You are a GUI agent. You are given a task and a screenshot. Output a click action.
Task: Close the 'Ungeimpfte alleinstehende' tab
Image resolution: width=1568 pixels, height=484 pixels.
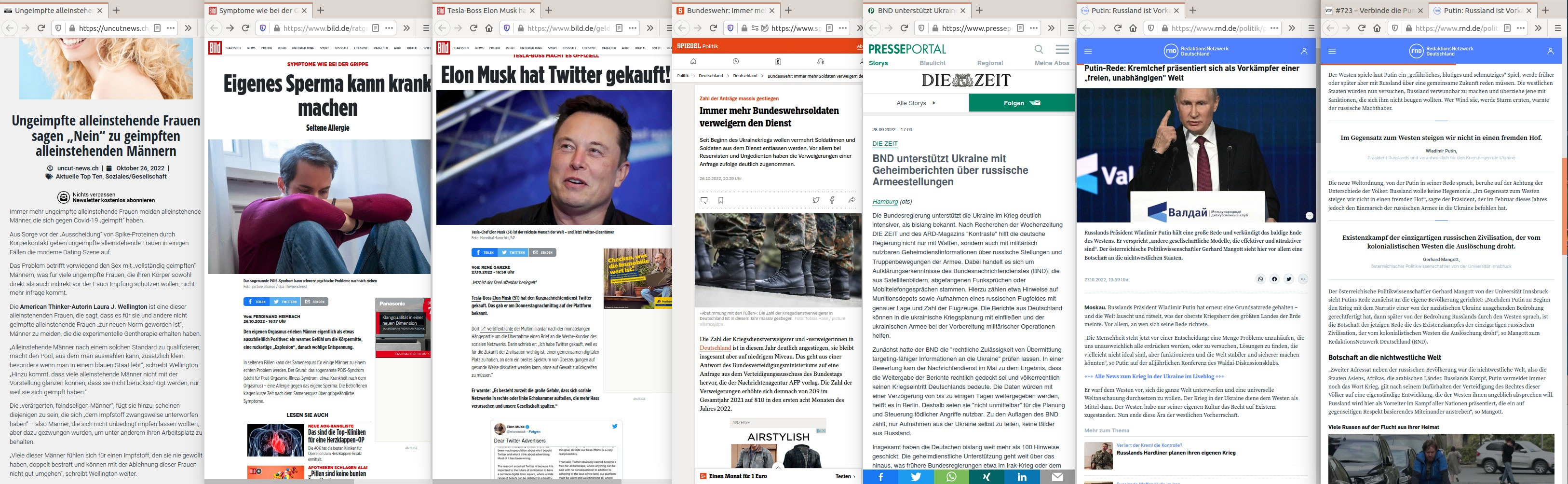click(x=99, y=10)
